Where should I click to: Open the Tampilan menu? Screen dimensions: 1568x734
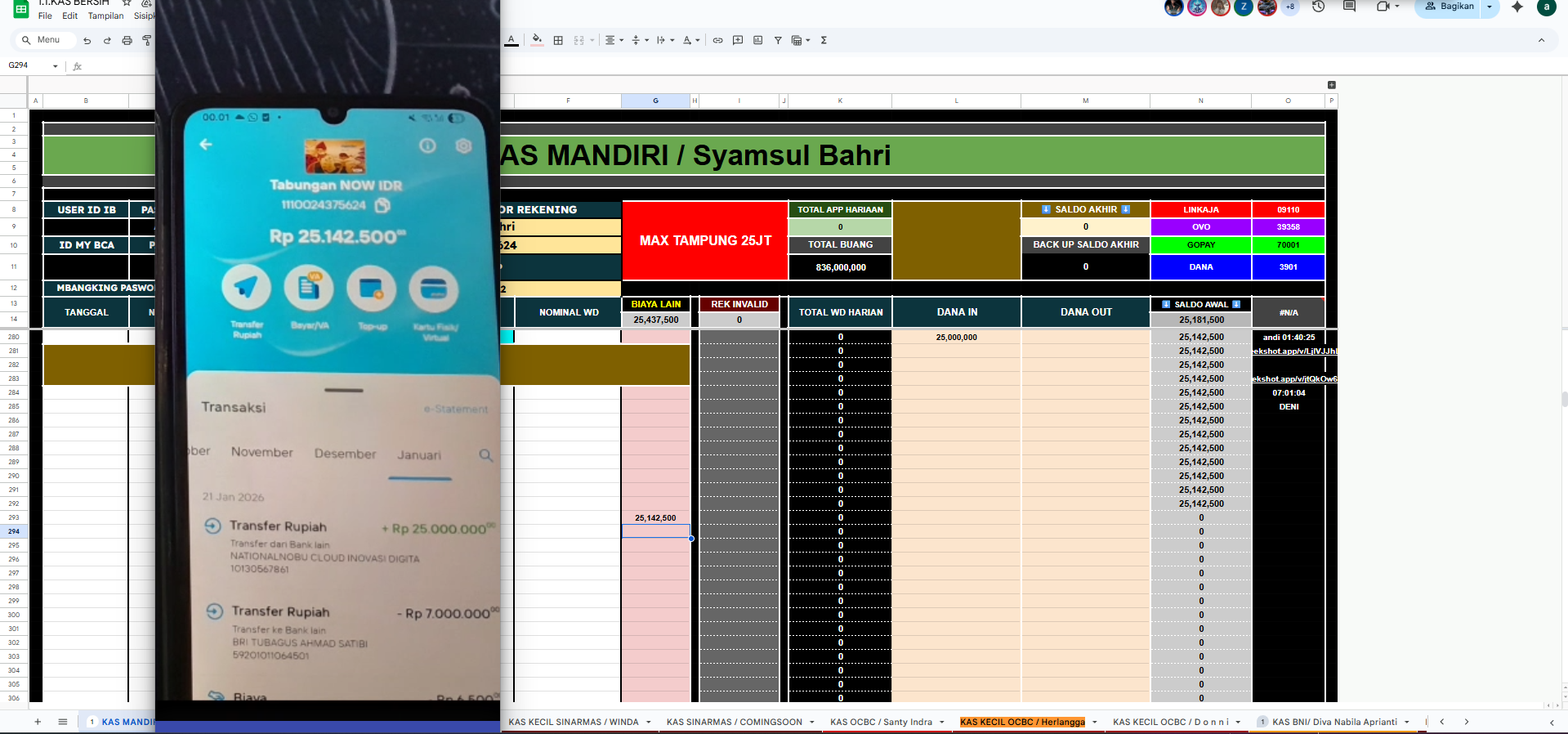pyautogui.click(x=105, y=16)
